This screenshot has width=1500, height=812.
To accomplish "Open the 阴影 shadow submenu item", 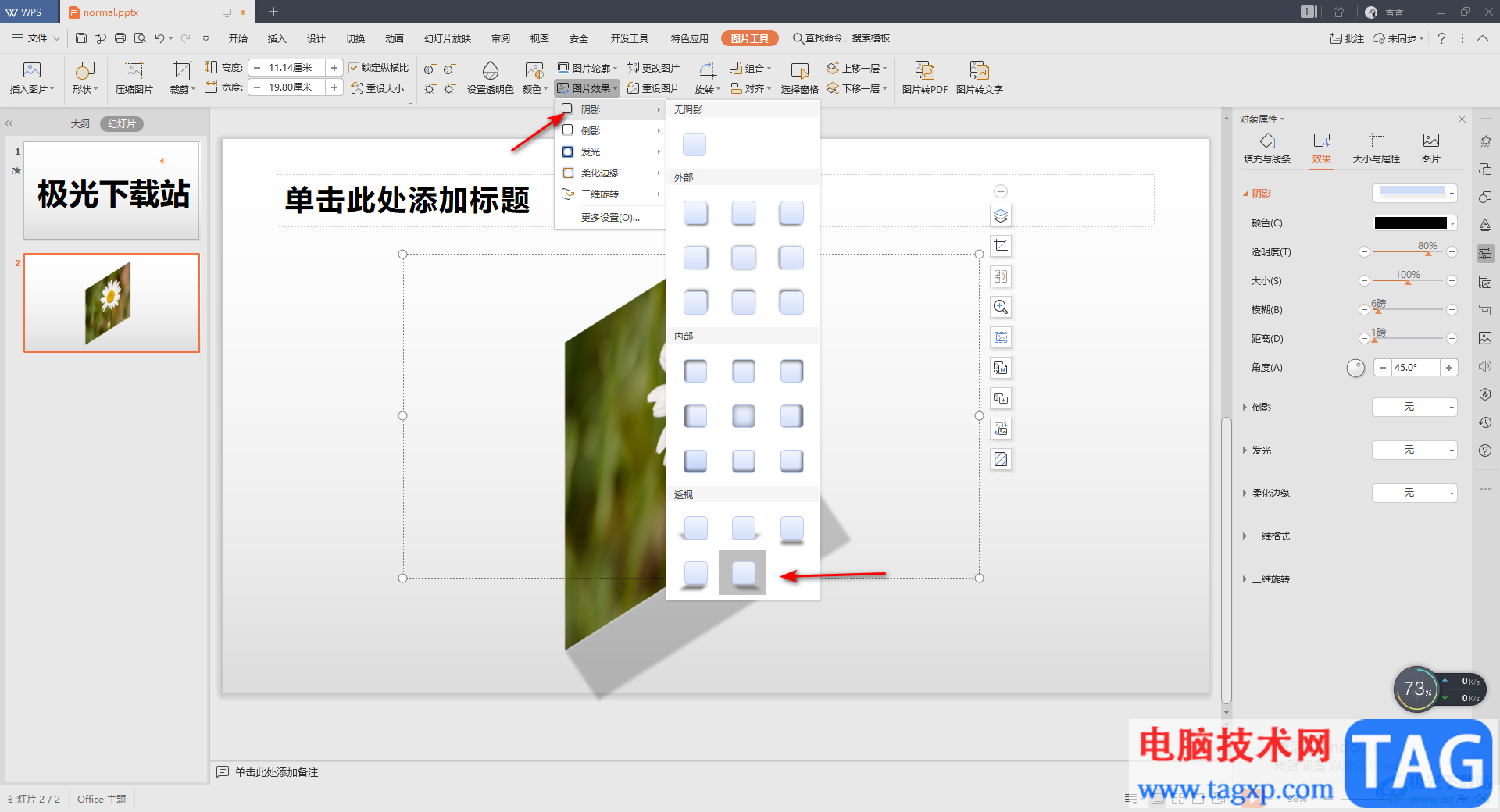I will coord(611,110).
